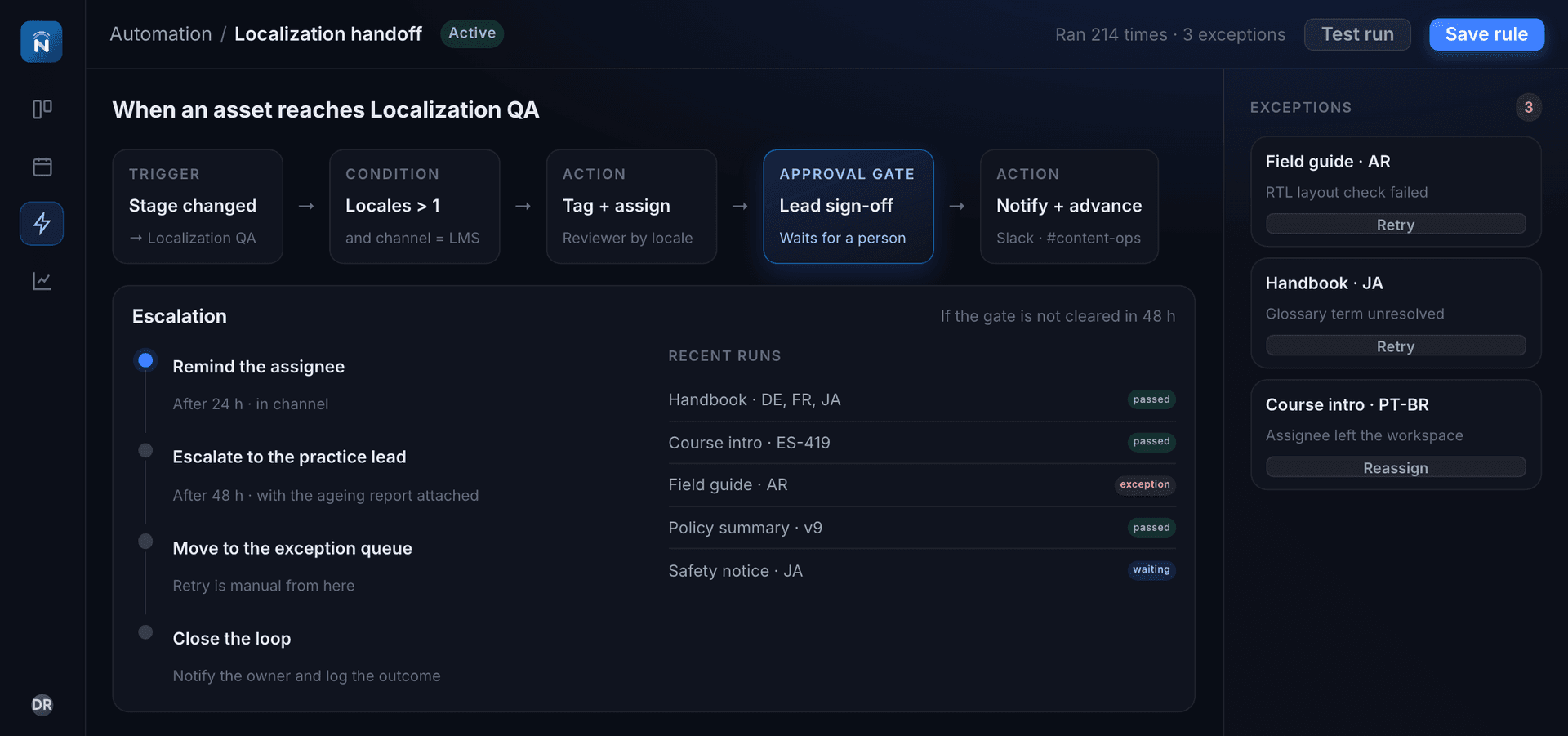Click the Field guide · AR exception title
1568x736 pixels.
[x=1328, y=162]
